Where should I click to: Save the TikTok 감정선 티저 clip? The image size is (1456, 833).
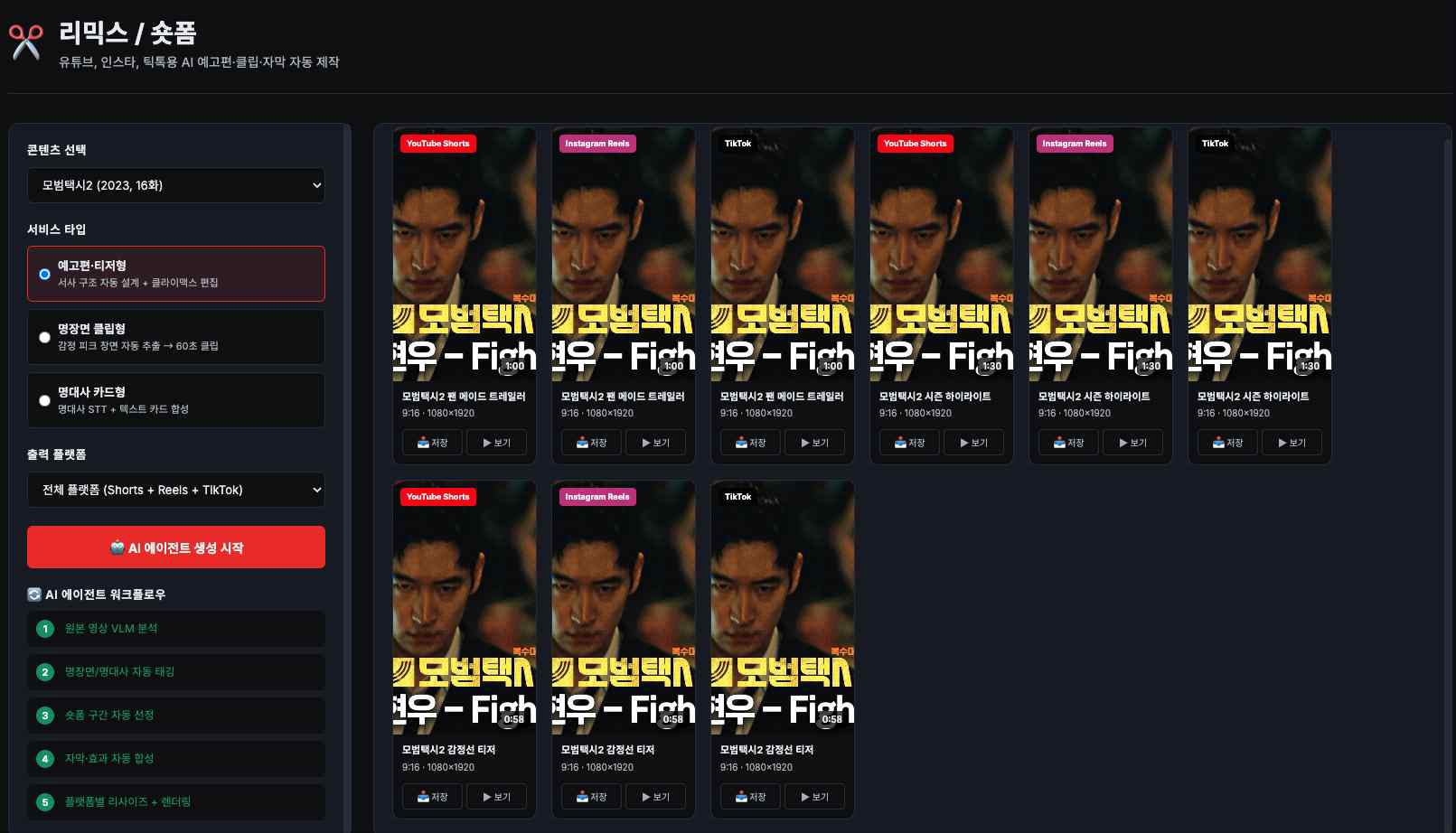pyautogui.click(x=750, y=797)
